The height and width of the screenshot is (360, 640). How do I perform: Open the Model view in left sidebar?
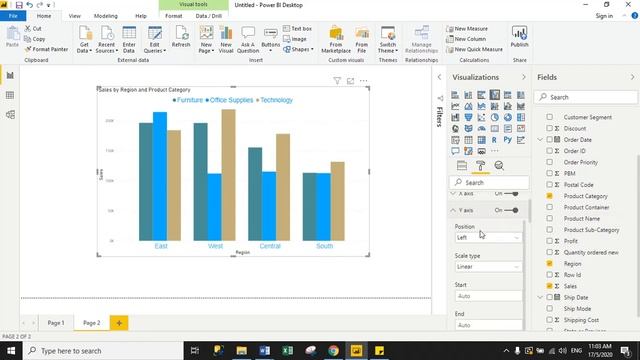10,115
